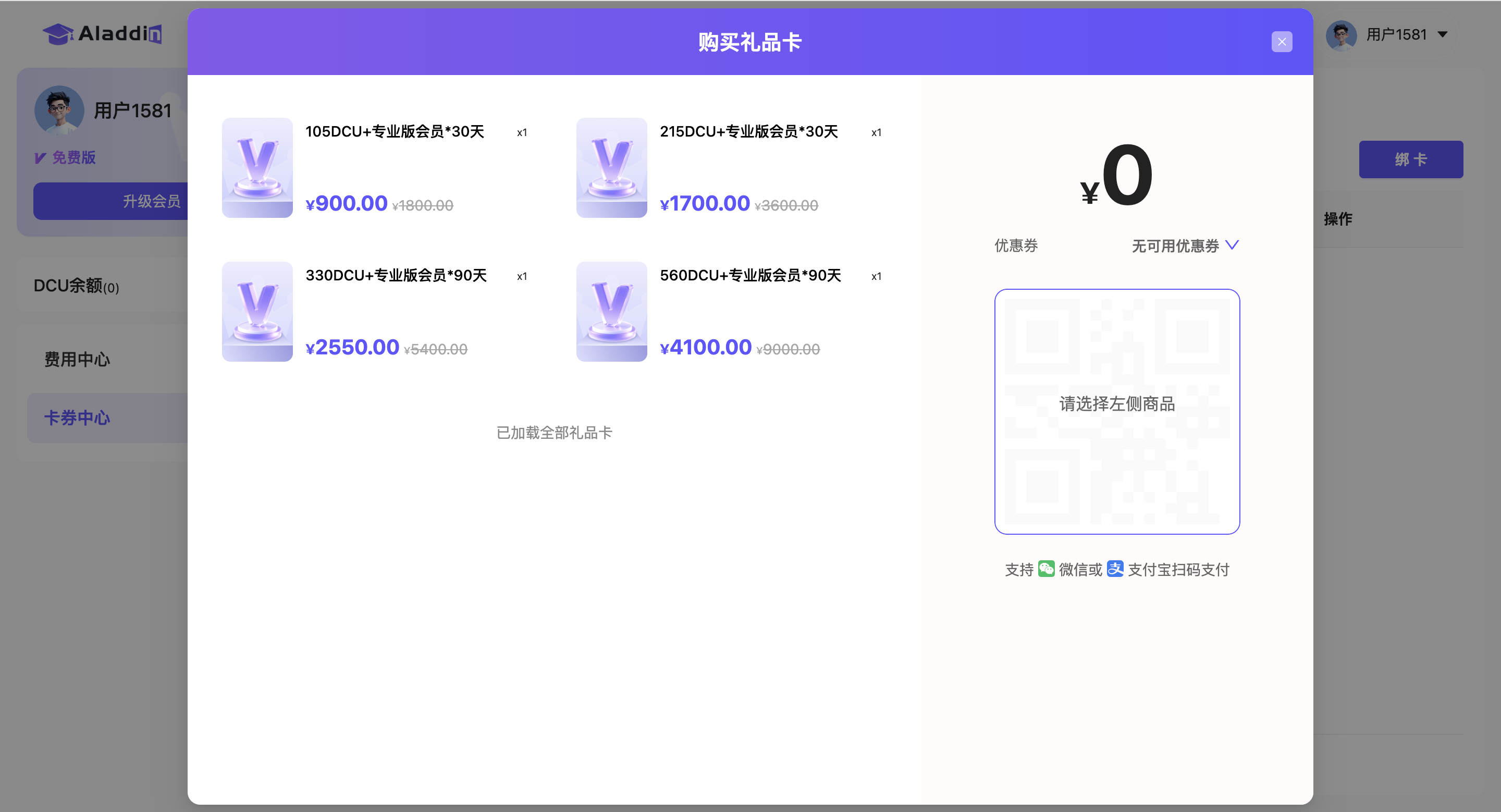
Task: Click the 105DCU gift card V icon
Action: (x=257, y=168)
